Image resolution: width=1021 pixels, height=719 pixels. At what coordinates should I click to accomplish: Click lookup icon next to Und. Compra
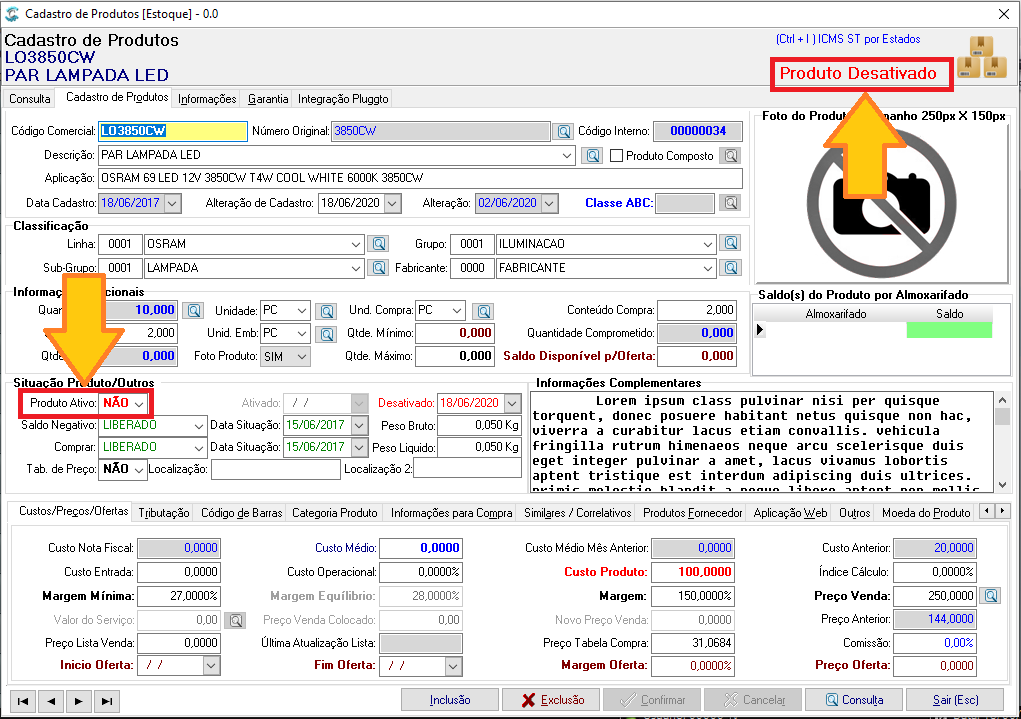coord(484,311)
